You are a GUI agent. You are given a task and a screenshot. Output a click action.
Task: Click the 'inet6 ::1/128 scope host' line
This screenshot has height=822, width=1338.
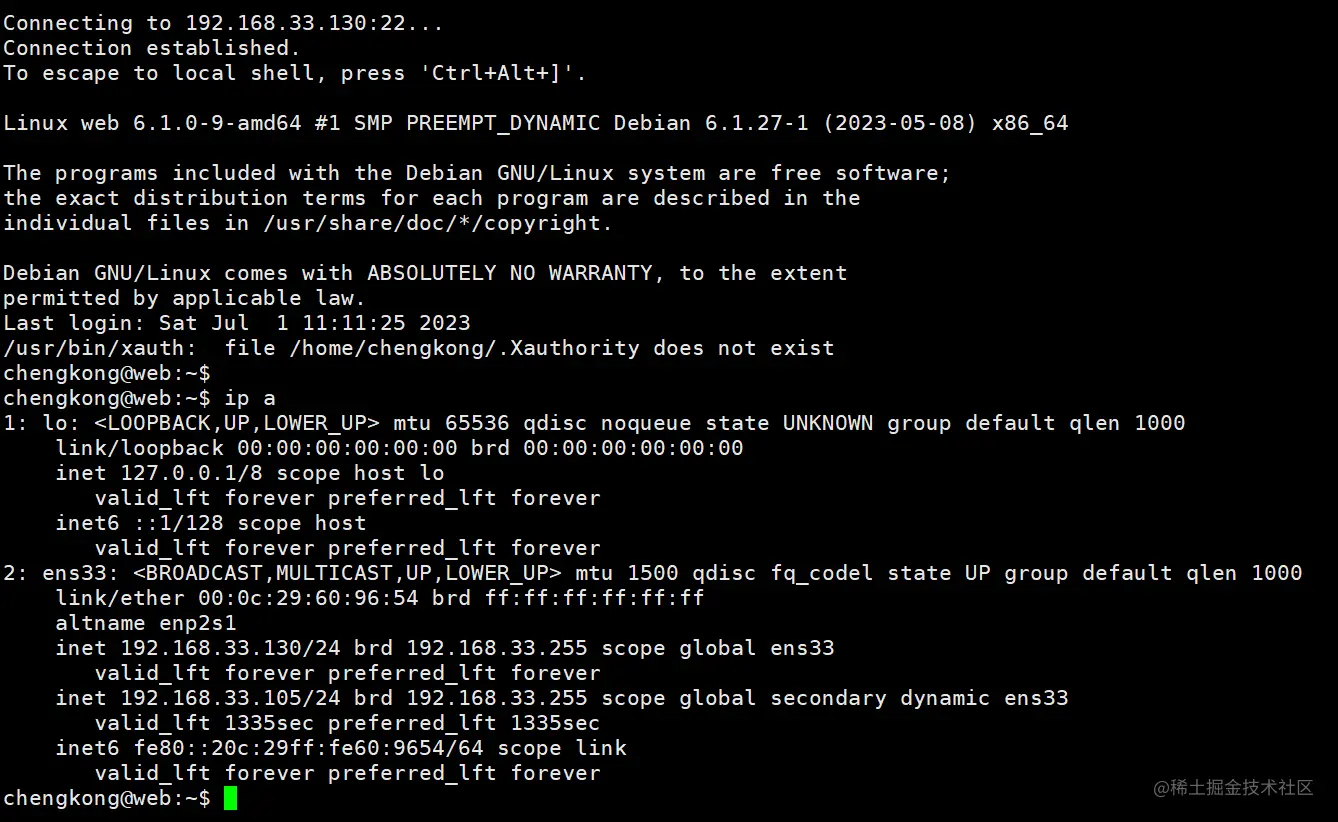point(211,523)
